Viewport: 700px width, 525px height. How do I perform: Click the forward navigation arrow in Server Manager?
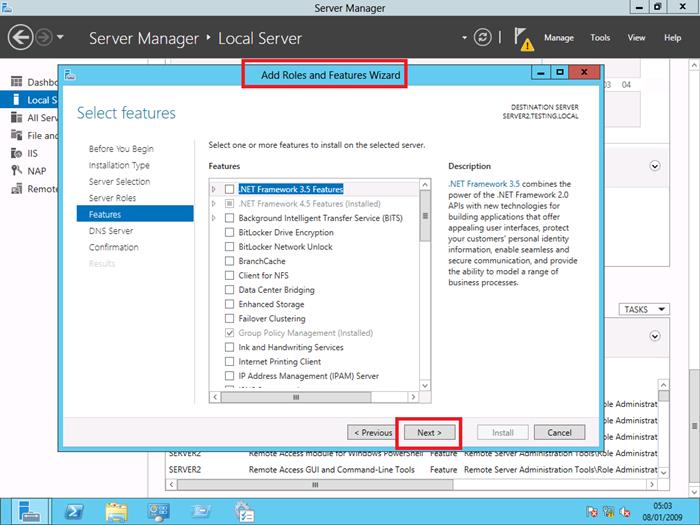pos(44,38)
